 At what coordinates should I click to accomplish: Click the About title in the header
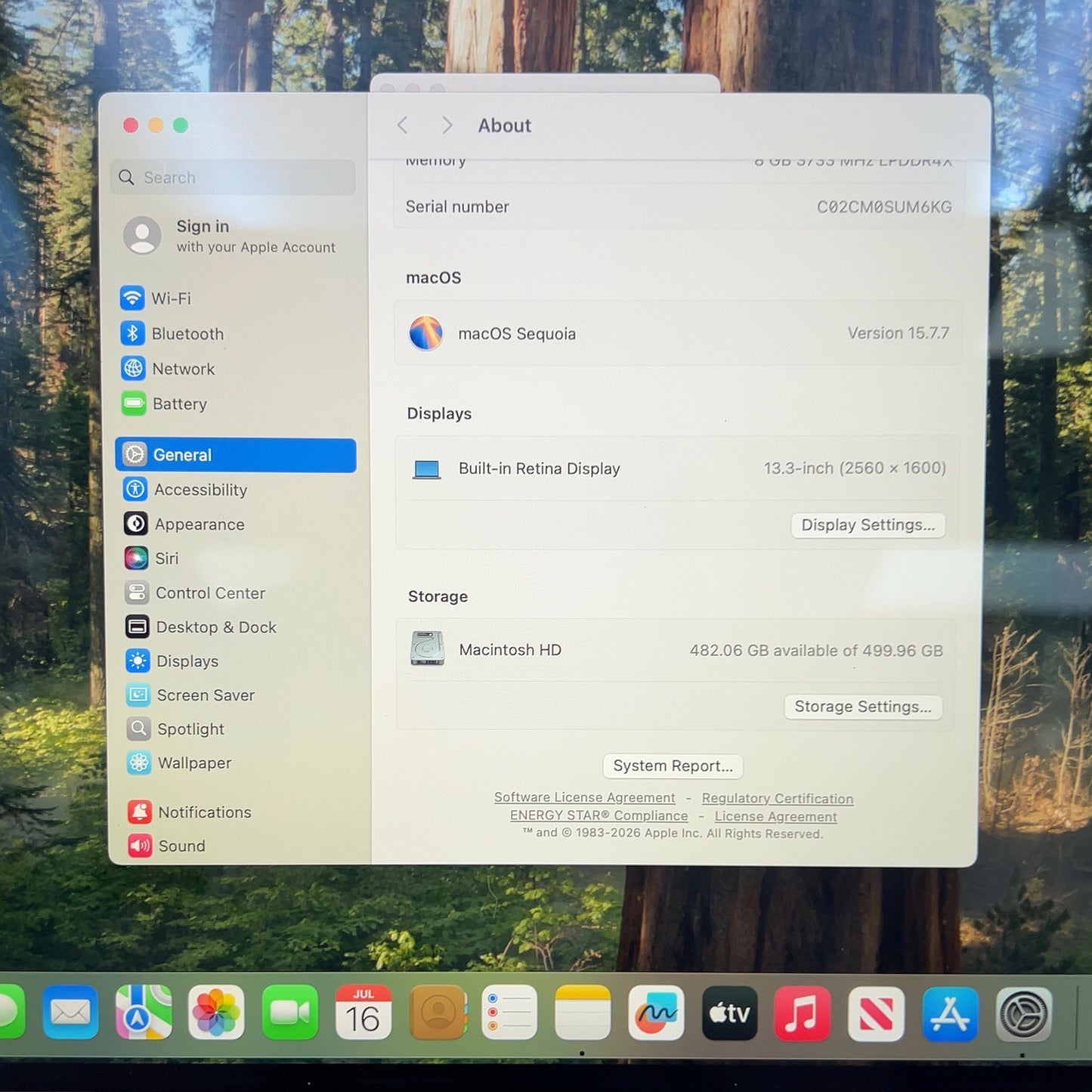(x=505, y=125)
